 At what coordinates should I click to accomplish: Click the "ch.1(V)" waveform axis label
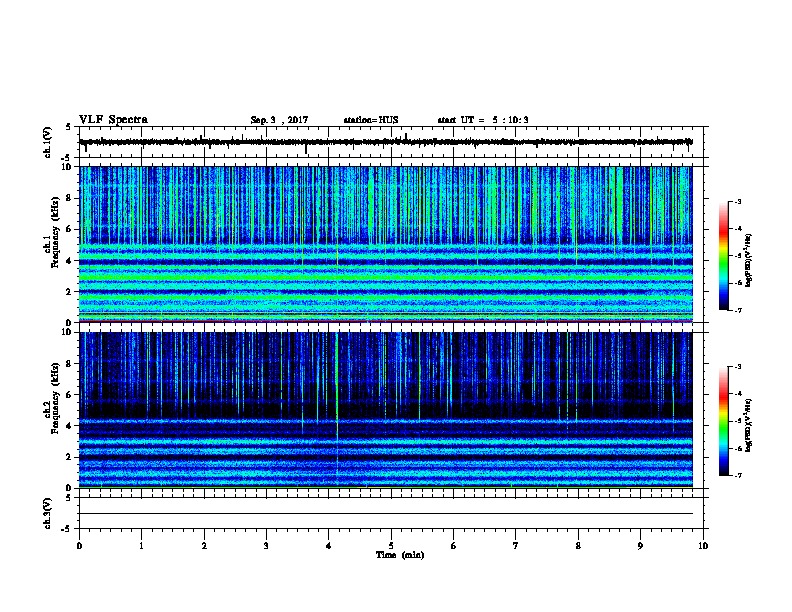(x=47, y=142)
